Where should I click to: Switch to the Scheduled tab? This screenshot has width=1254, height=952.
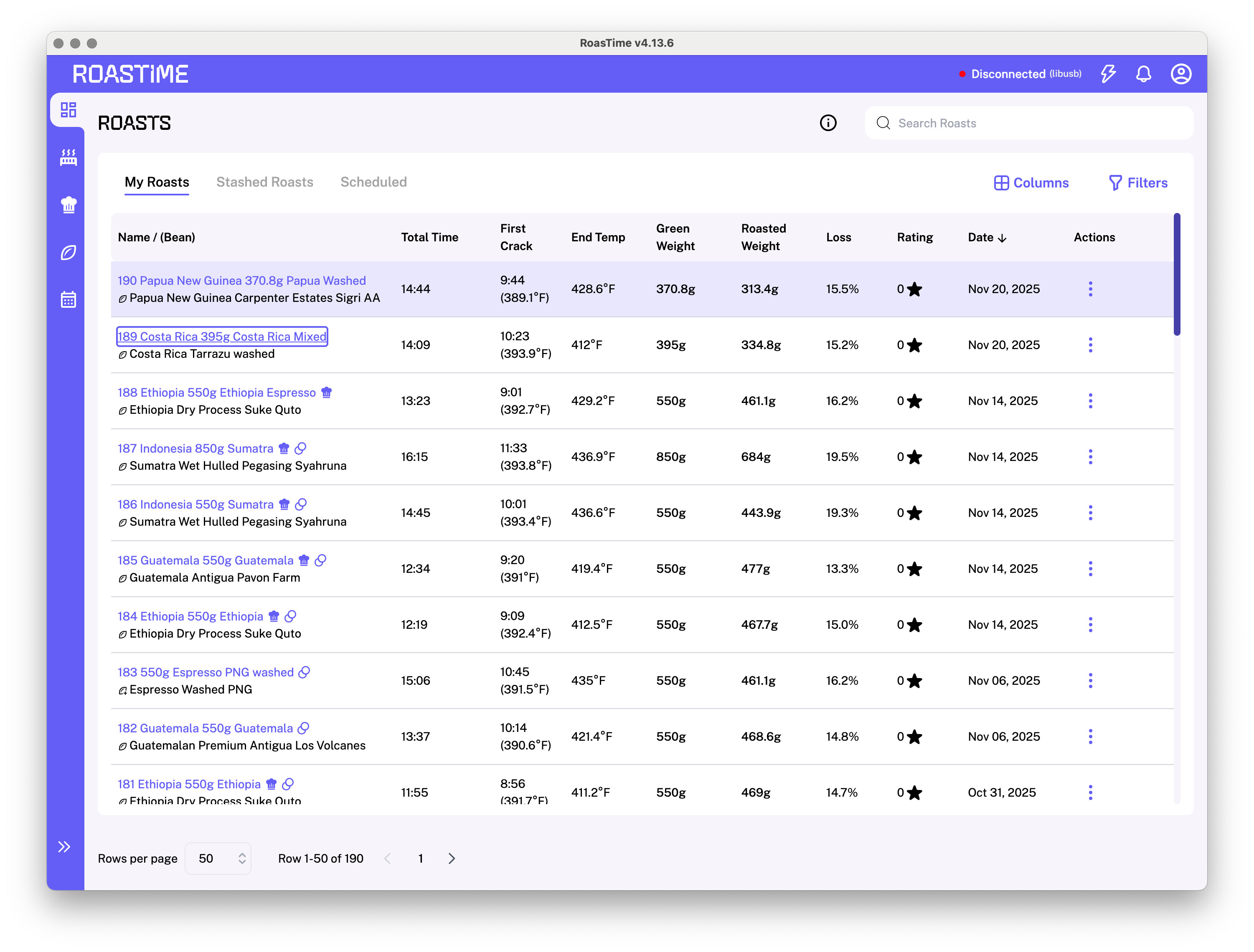point(373,182)
